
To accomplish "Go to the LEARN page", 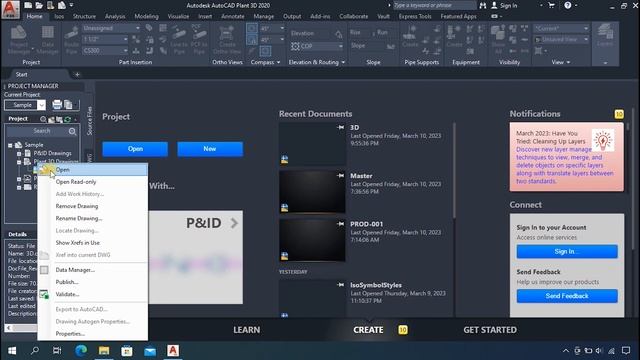I will click(247, 330).
